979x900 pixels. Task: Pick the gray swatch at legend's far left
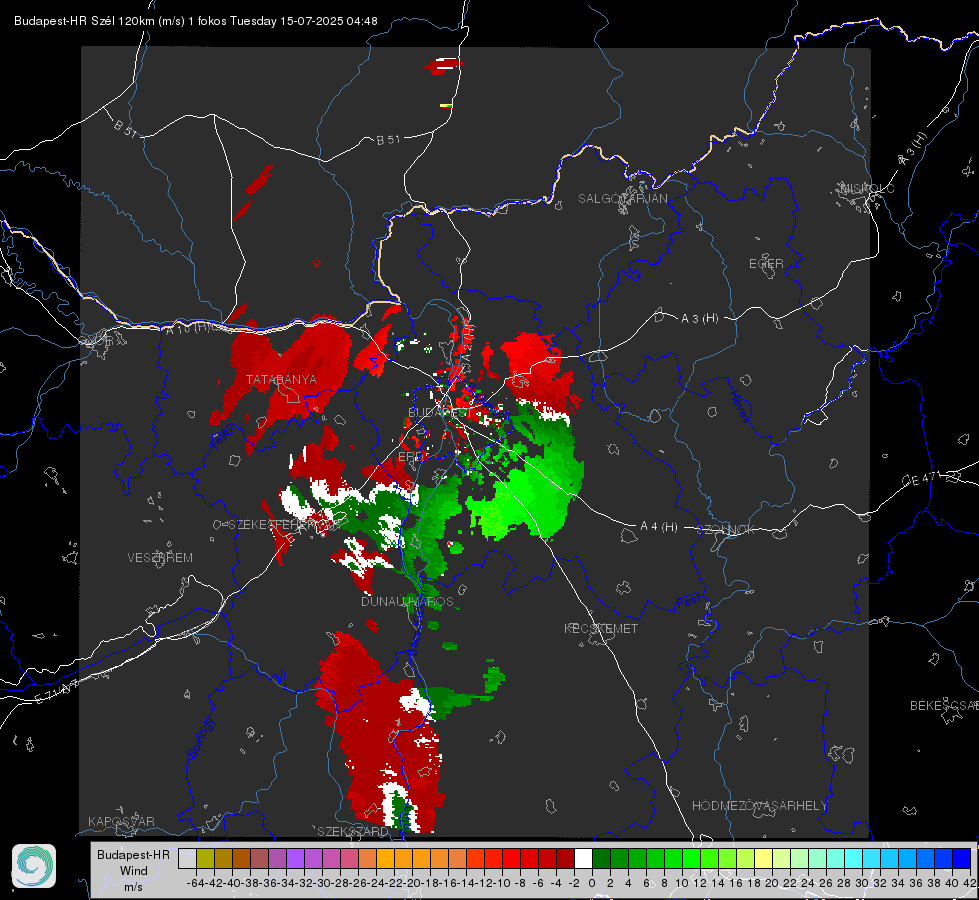point(187,859)
